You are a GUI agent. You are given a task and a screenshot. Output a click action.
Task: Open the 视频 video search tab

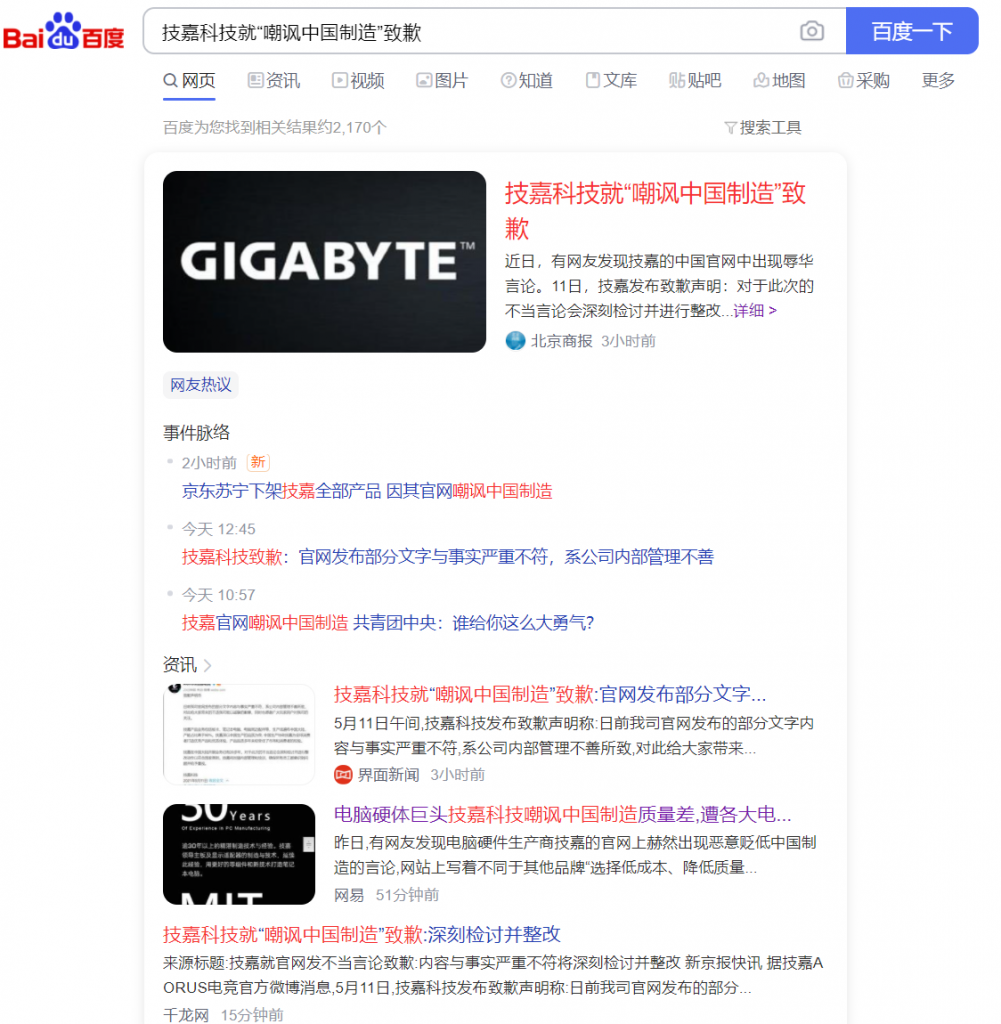coord(358,81)
